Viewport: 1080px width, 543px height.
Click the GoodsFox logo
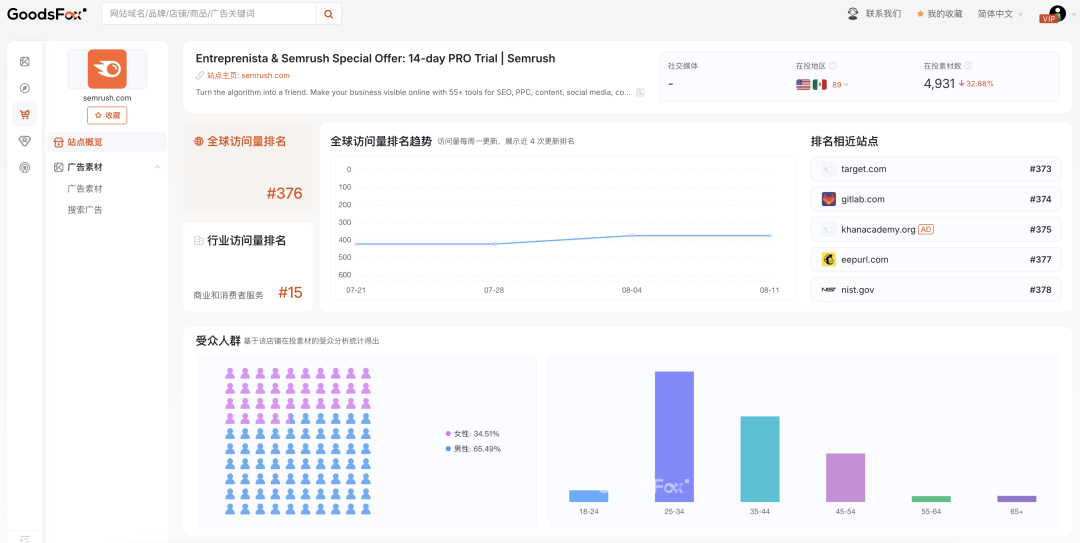47,13
